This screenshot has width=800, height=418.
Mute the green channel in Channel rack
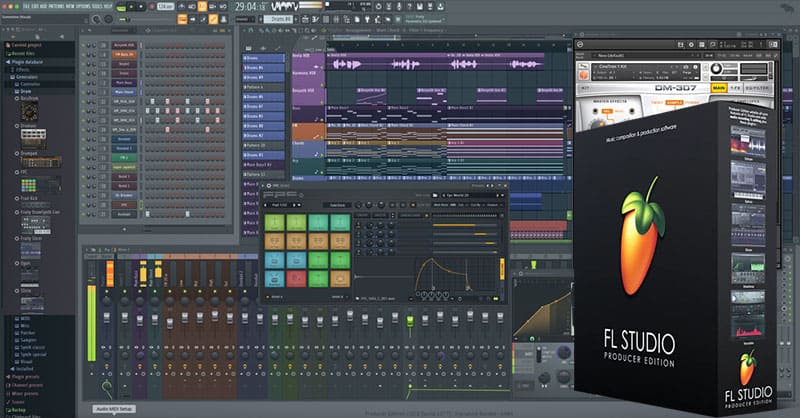[83, 158]
